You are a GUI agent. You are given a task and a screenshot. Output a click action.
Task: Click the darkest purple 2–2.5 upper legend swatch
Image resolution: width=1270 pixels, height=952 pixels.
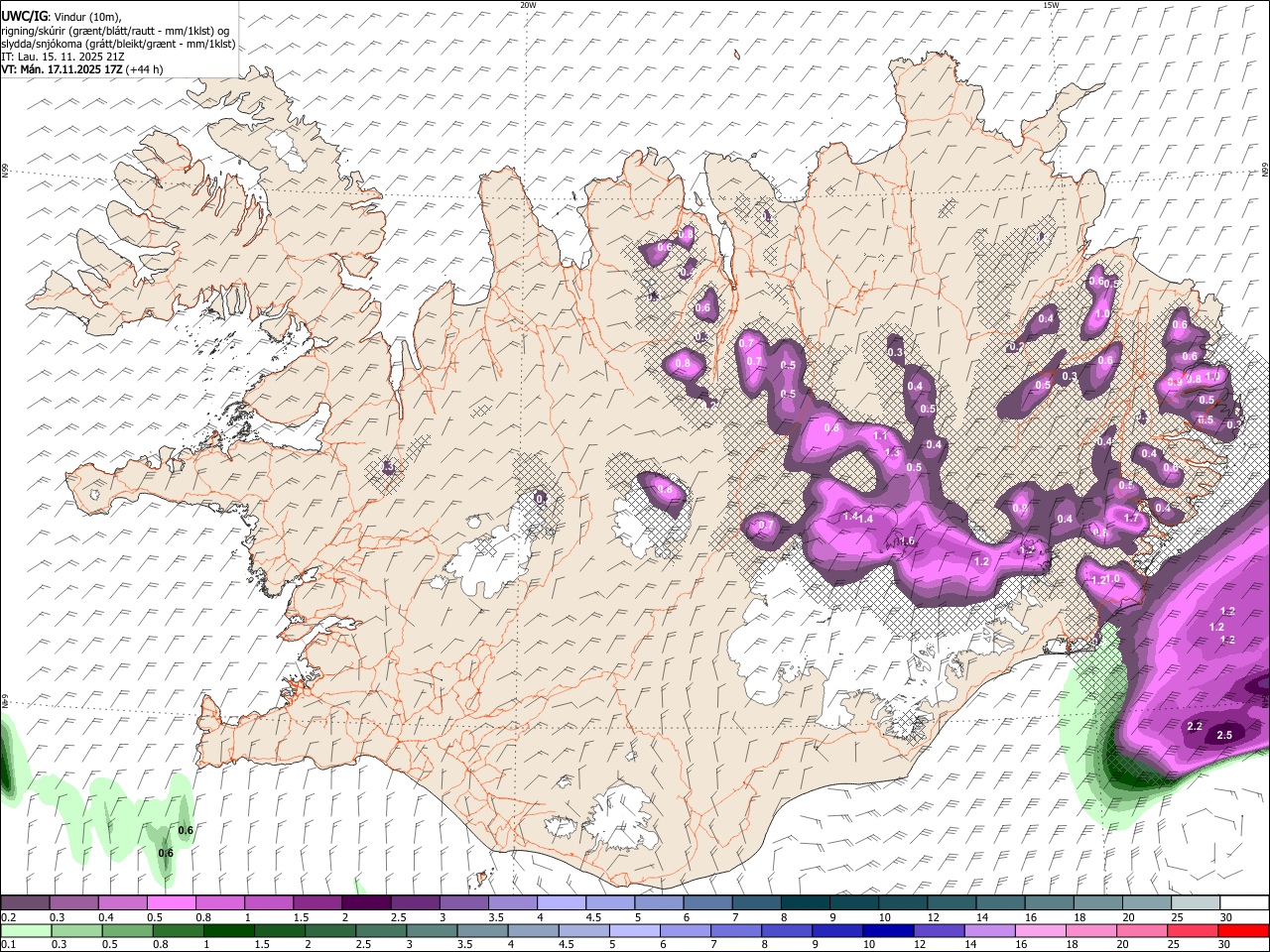click(366, 903)
